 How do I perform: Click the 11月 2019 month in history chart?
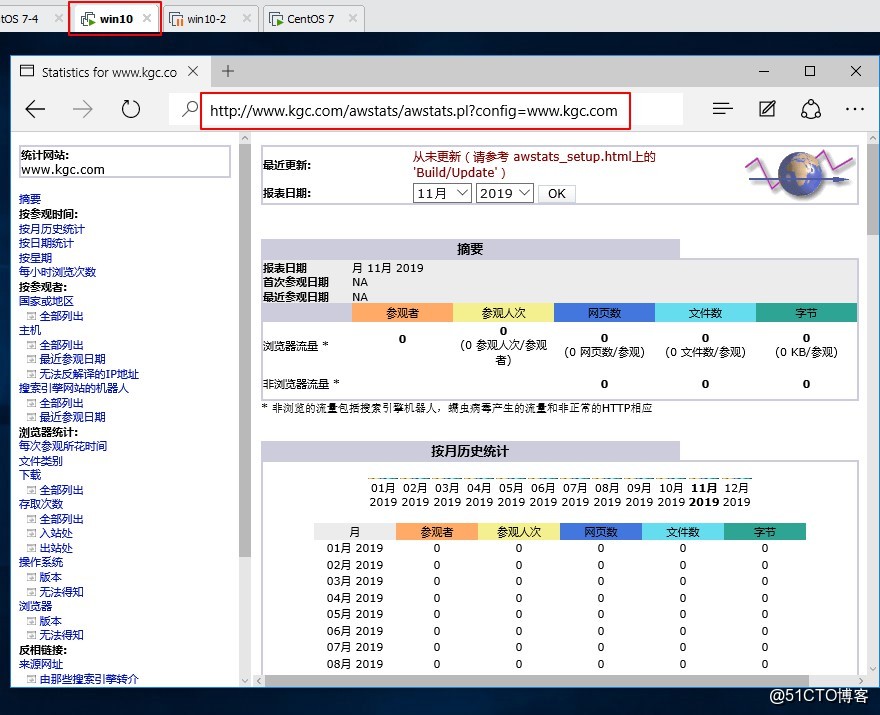point(704,494)
